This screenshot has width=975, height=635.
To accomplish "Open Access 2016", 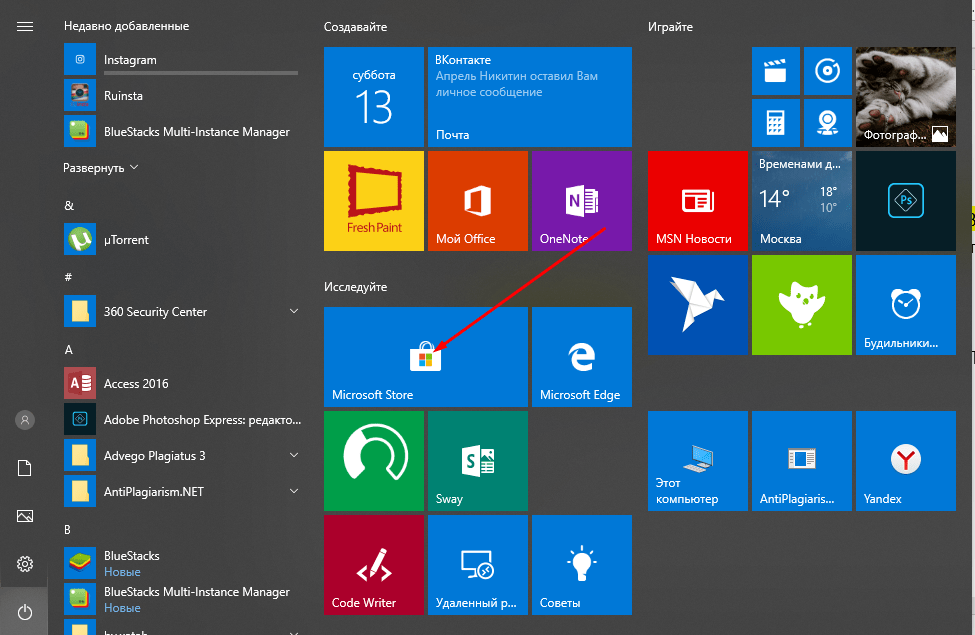I will coord(182,384).
